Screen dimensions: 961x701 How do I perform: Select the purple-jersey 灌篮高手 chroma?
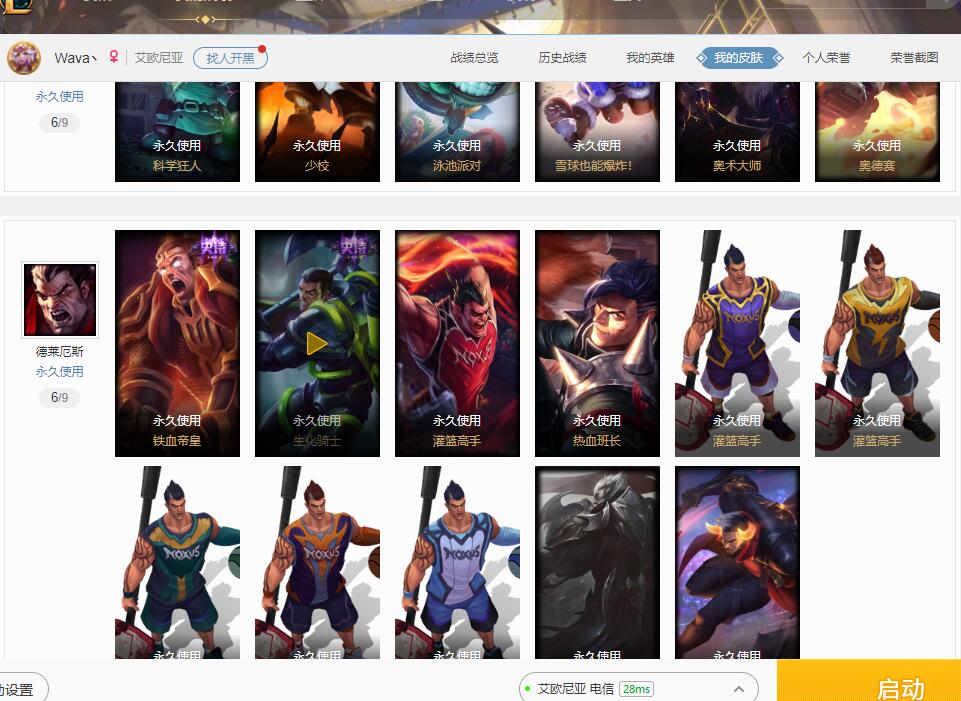click(x=737, y=343)
